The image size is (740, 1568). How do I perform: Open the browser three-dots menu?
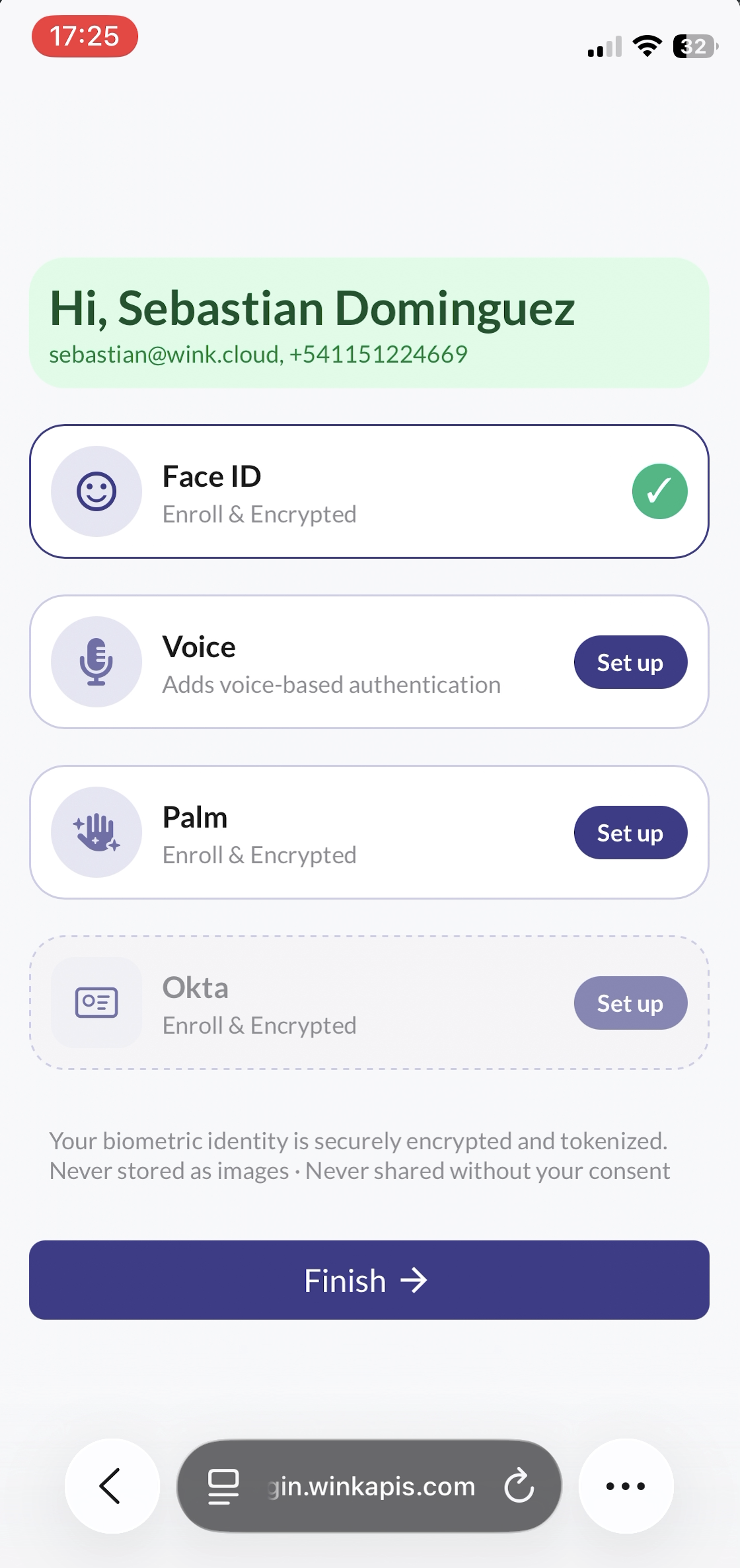626,1486
